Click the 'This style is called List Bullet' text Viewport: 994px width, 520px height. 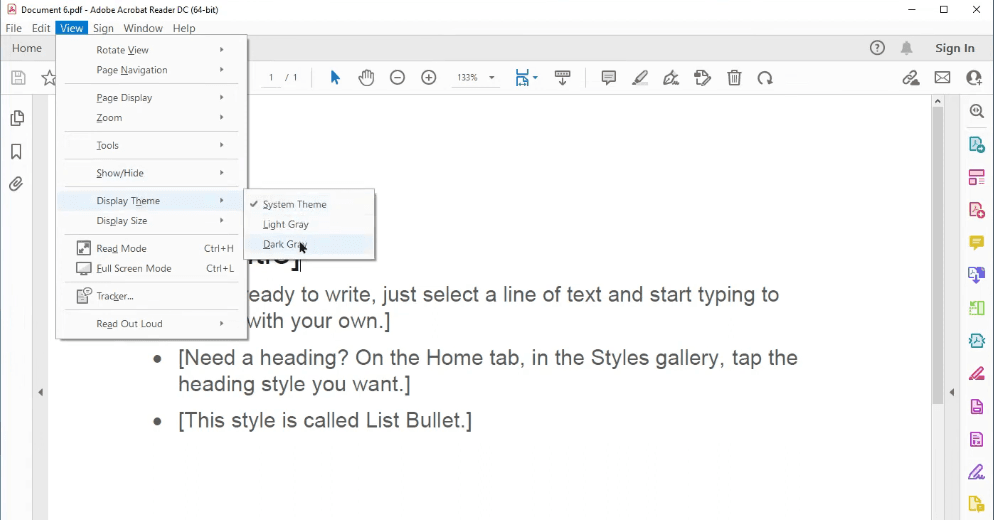325,420
